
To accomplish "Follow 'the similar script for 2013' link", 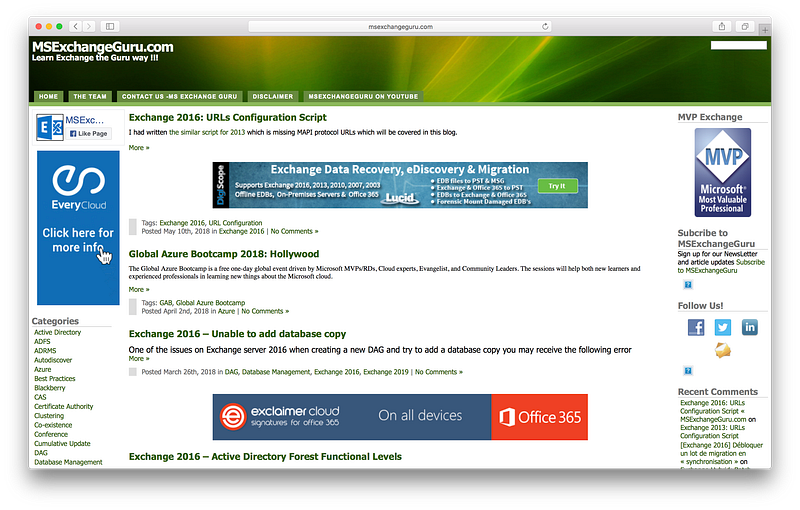I will pyautogui.click(x=207, y=132).
